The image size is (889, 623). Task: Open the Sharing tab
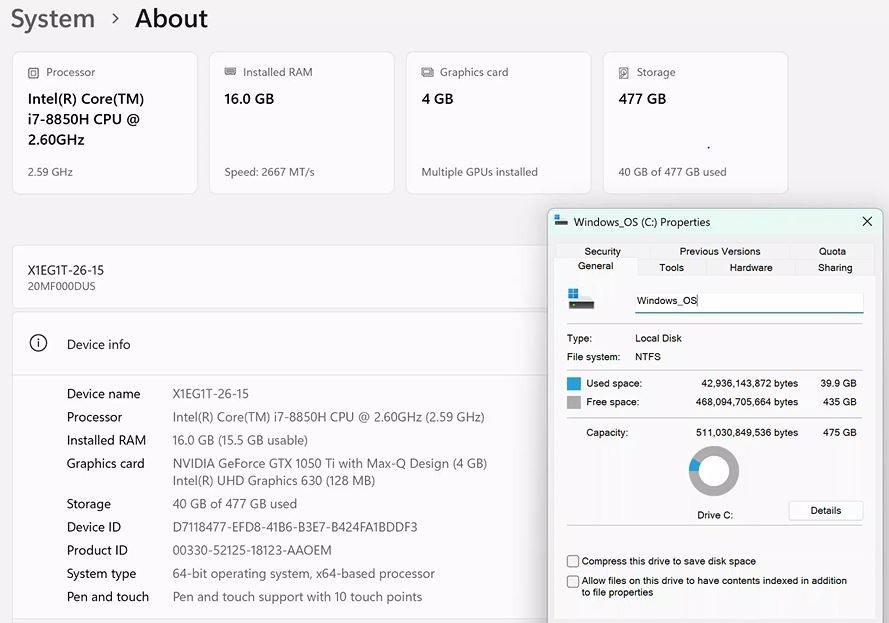tap(835, 268)
